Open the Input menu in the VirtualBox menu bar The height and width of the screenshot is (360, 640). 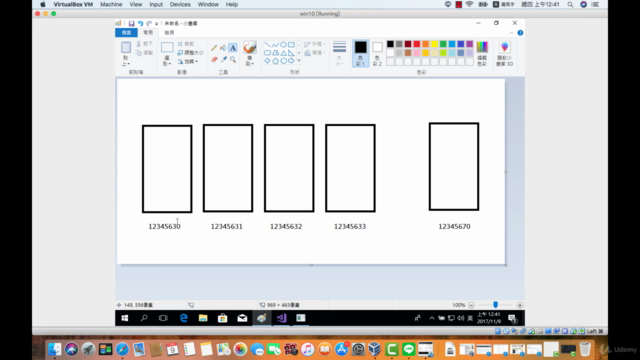tap(156, 4)
